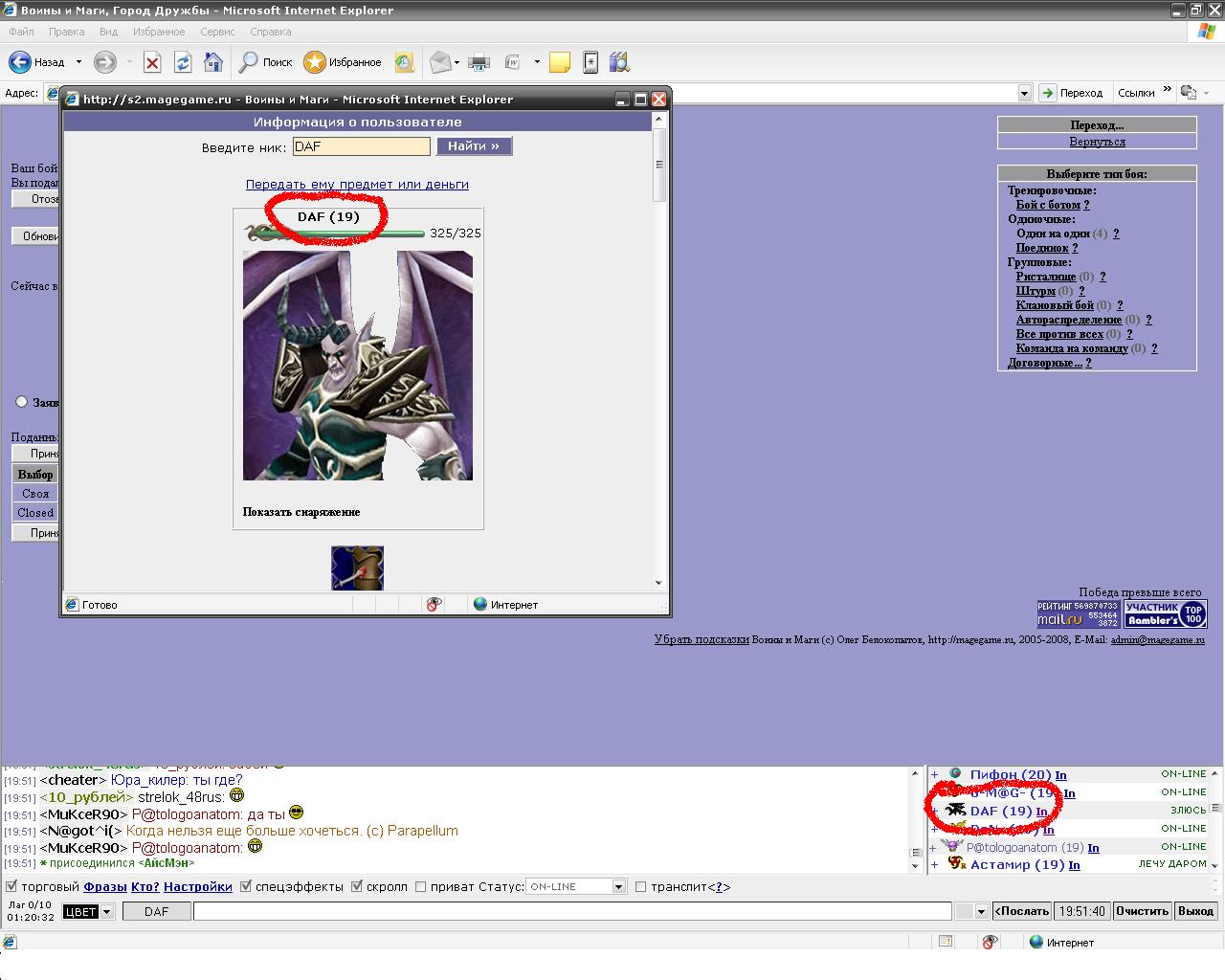Click the red X Stop icon
Image resolution: width=1225 pixels, height=980 pixels.
152,62
